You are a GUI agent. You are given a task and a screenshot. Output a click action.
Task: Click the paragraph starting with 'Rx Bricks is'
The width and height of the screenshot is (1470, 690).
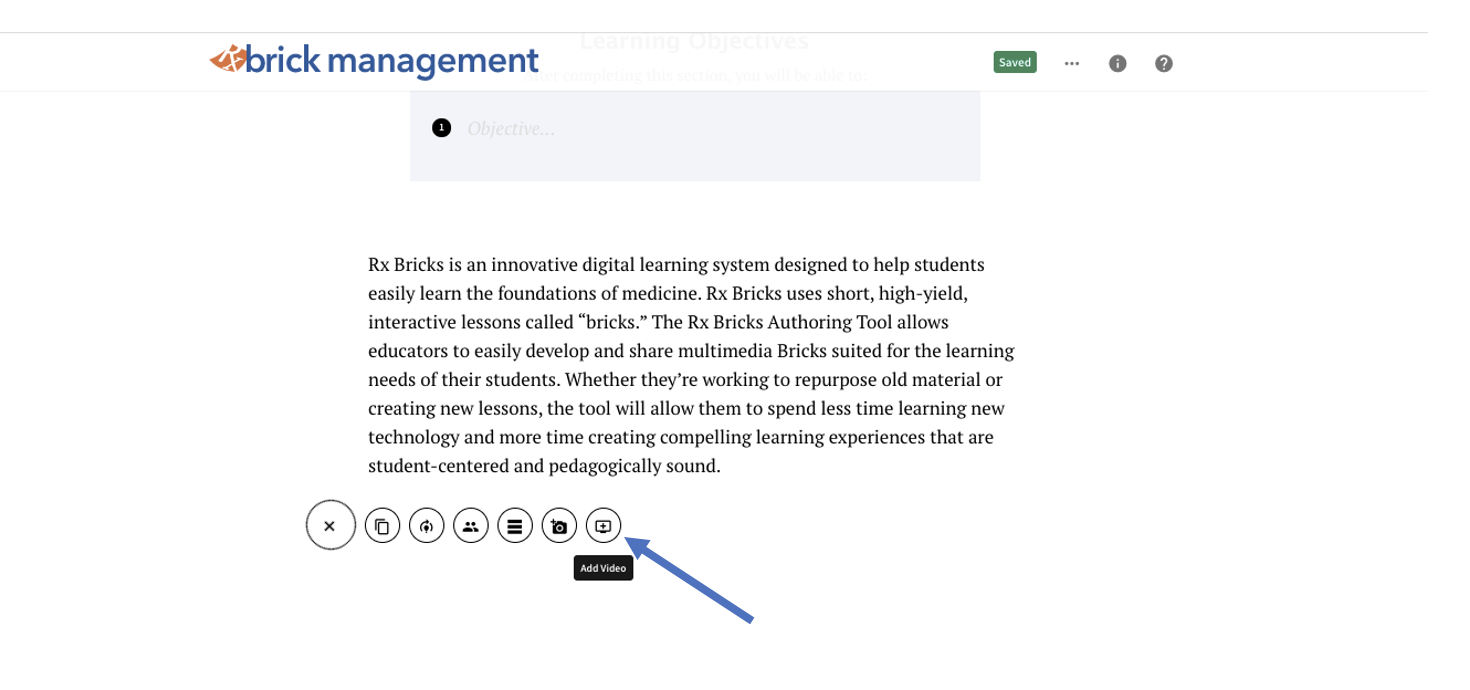point(691,365)
